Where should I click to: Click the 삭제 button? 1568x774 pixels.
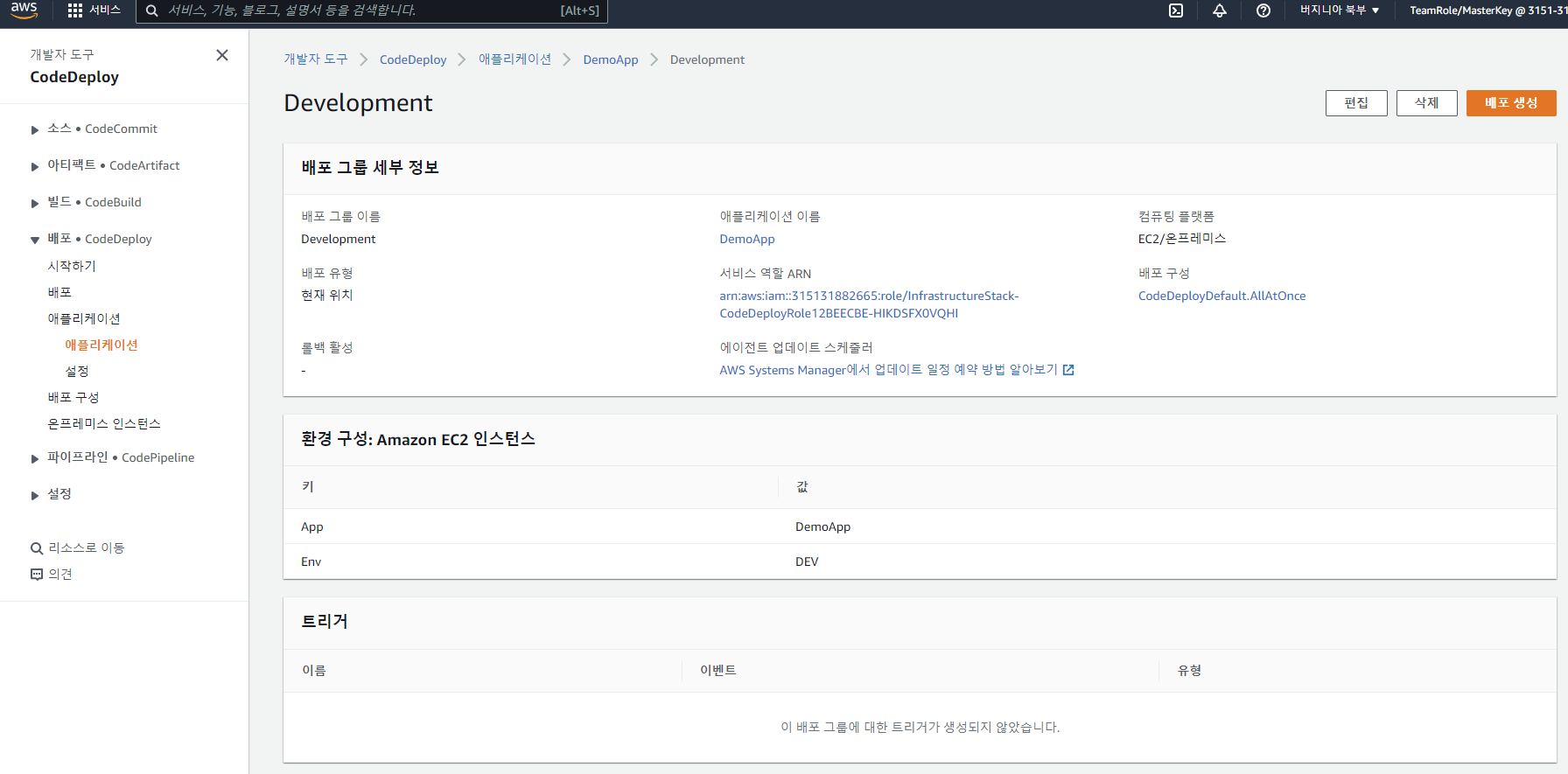point(1427,103)
